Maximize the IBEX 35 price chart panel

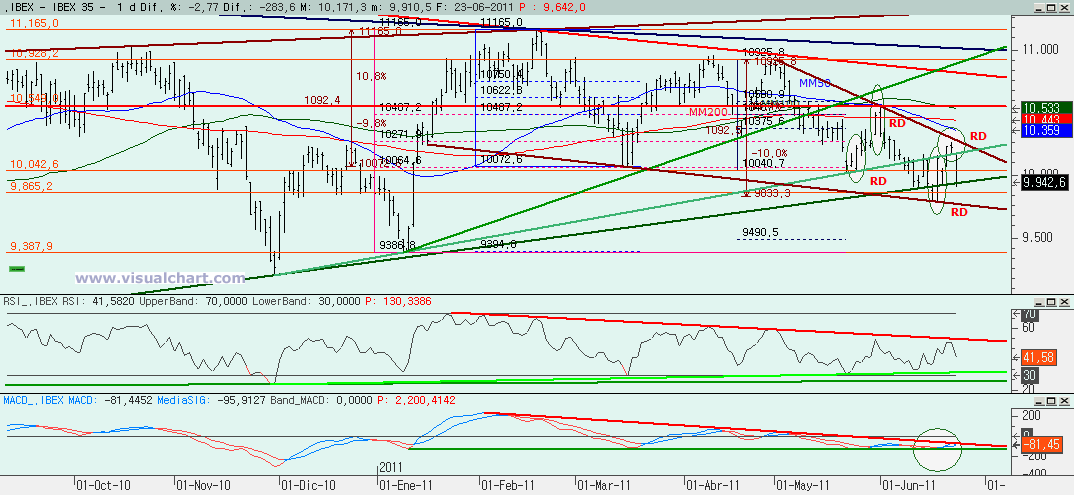[1051, 6]
